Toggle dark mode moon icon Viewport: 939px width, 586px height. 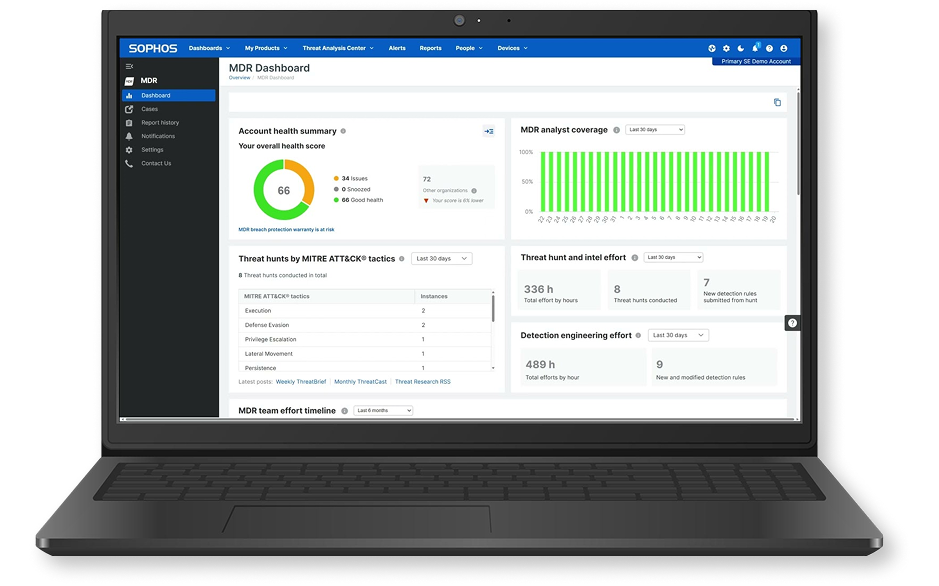point(741,48)
